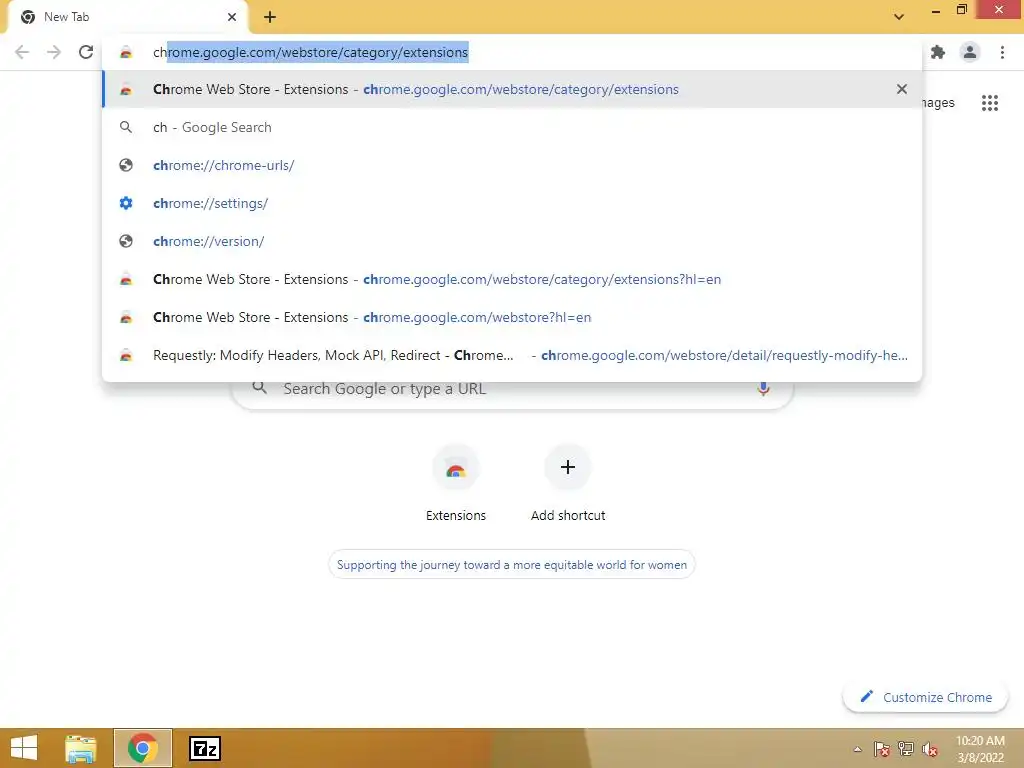Open the equitable world for women link
The width and height of the screenshot is (1024, 768).
point(512,564)
